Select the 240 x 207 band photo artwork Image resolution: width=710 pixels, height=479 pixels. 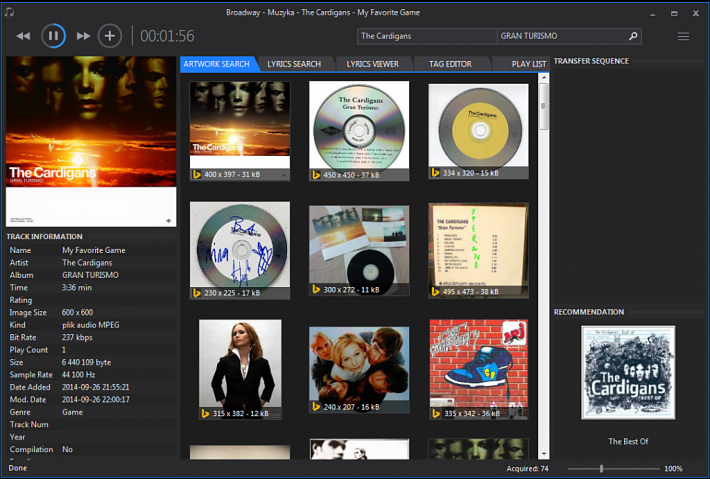click(359, 369)
